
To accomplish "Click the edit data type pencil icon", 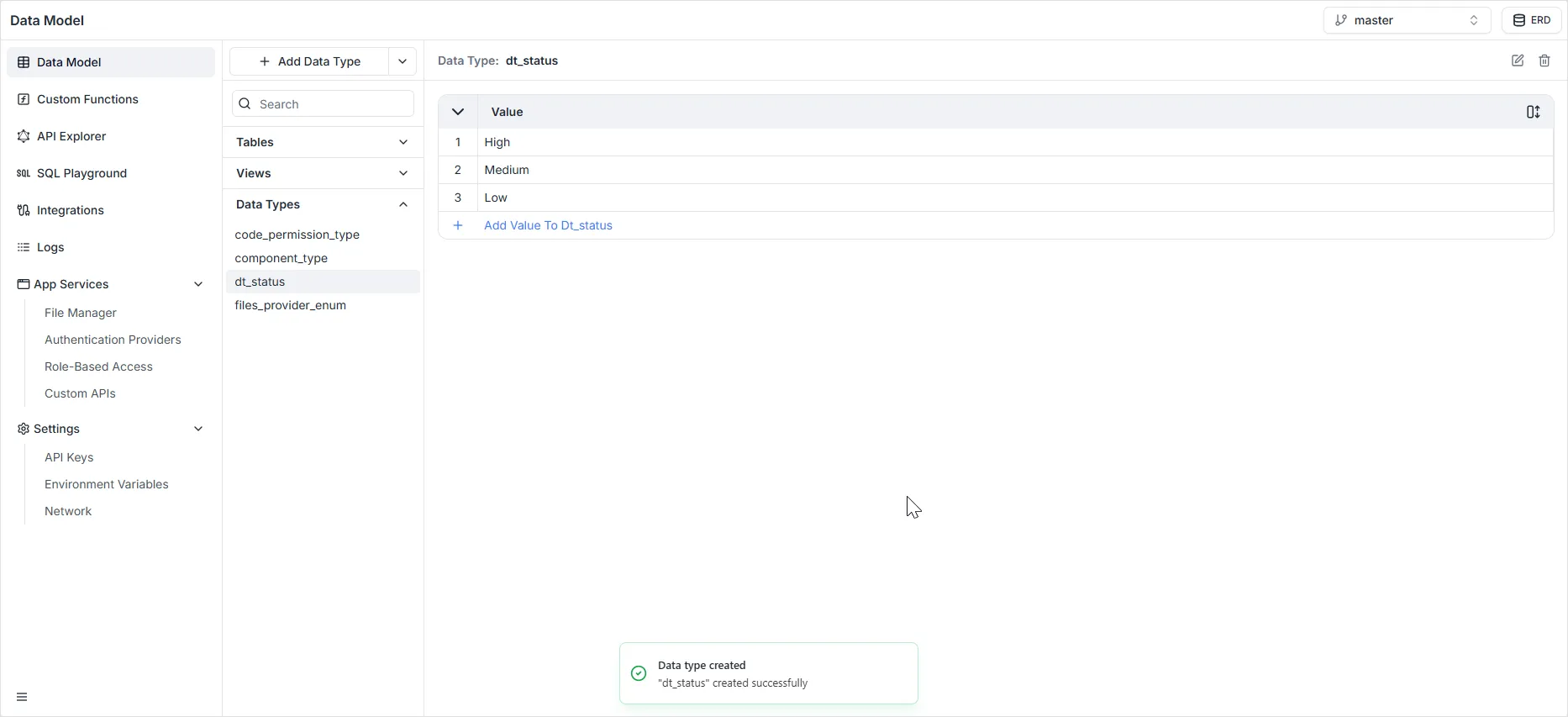I will tap(1518, 61).
